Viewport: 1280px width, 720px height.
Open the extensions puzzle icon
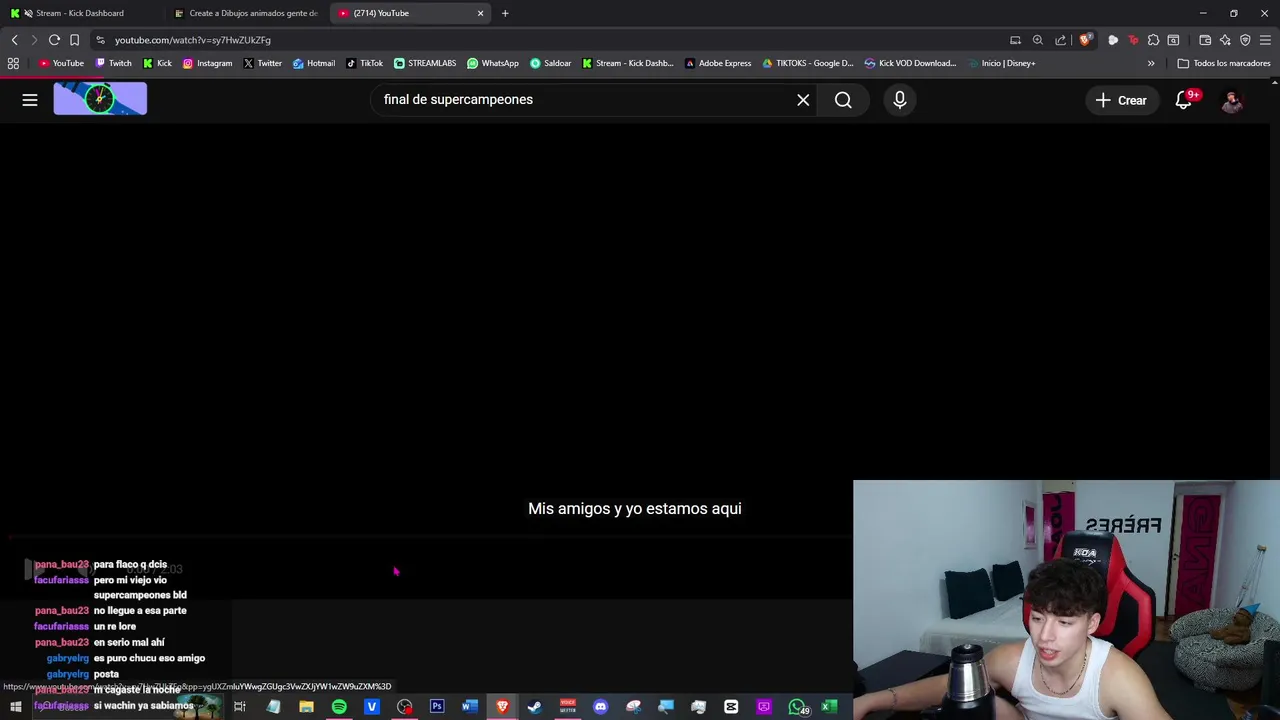pyautogui.click(x=1153, y=40)
